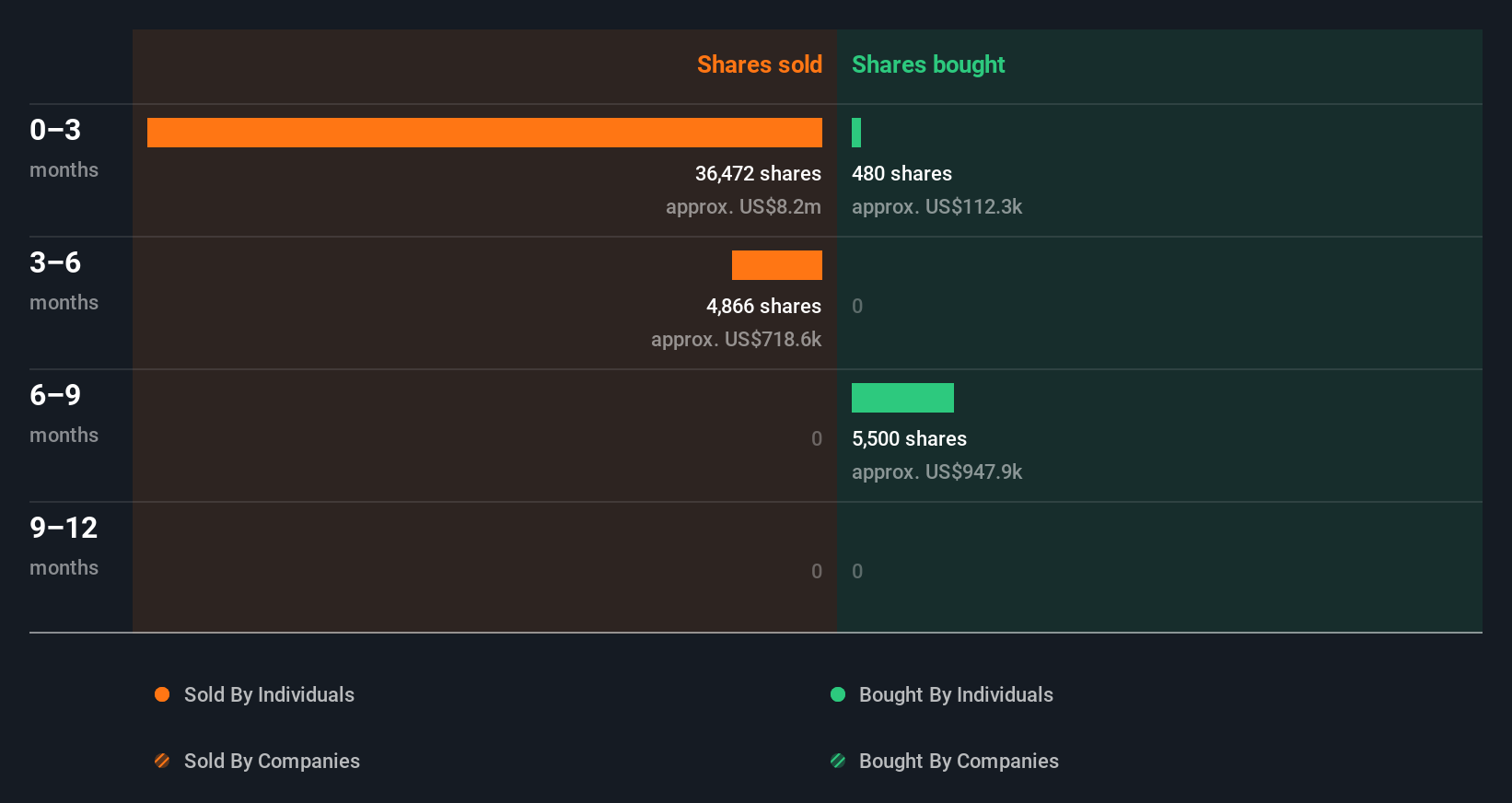Click the zero bought value in 3–6 months row
This screenshot has height=803, width=1512.
tap(857, 306)
